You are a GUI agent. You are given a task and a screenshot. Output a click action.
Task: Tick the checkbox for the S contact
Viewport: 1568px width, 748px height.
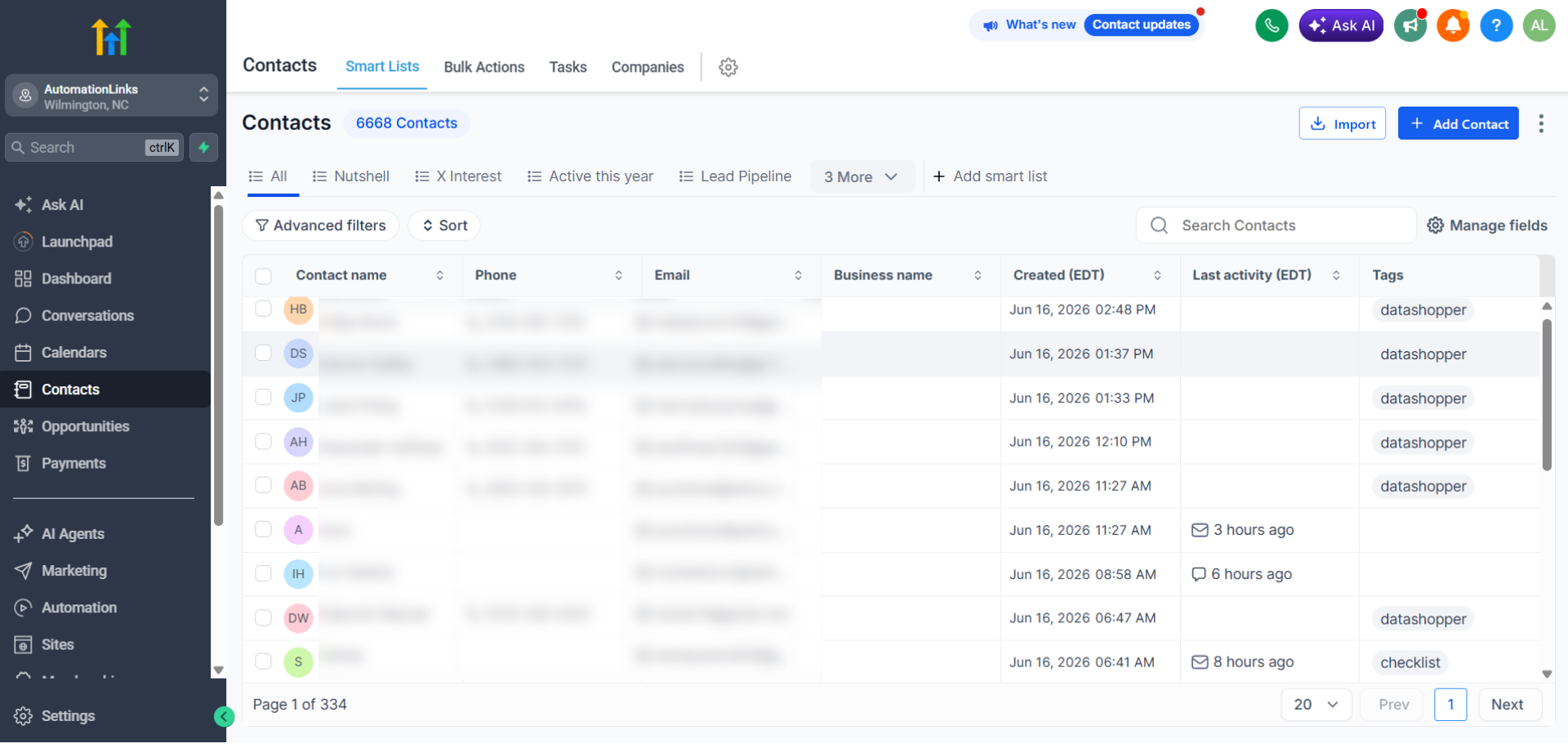coord(263,661)
